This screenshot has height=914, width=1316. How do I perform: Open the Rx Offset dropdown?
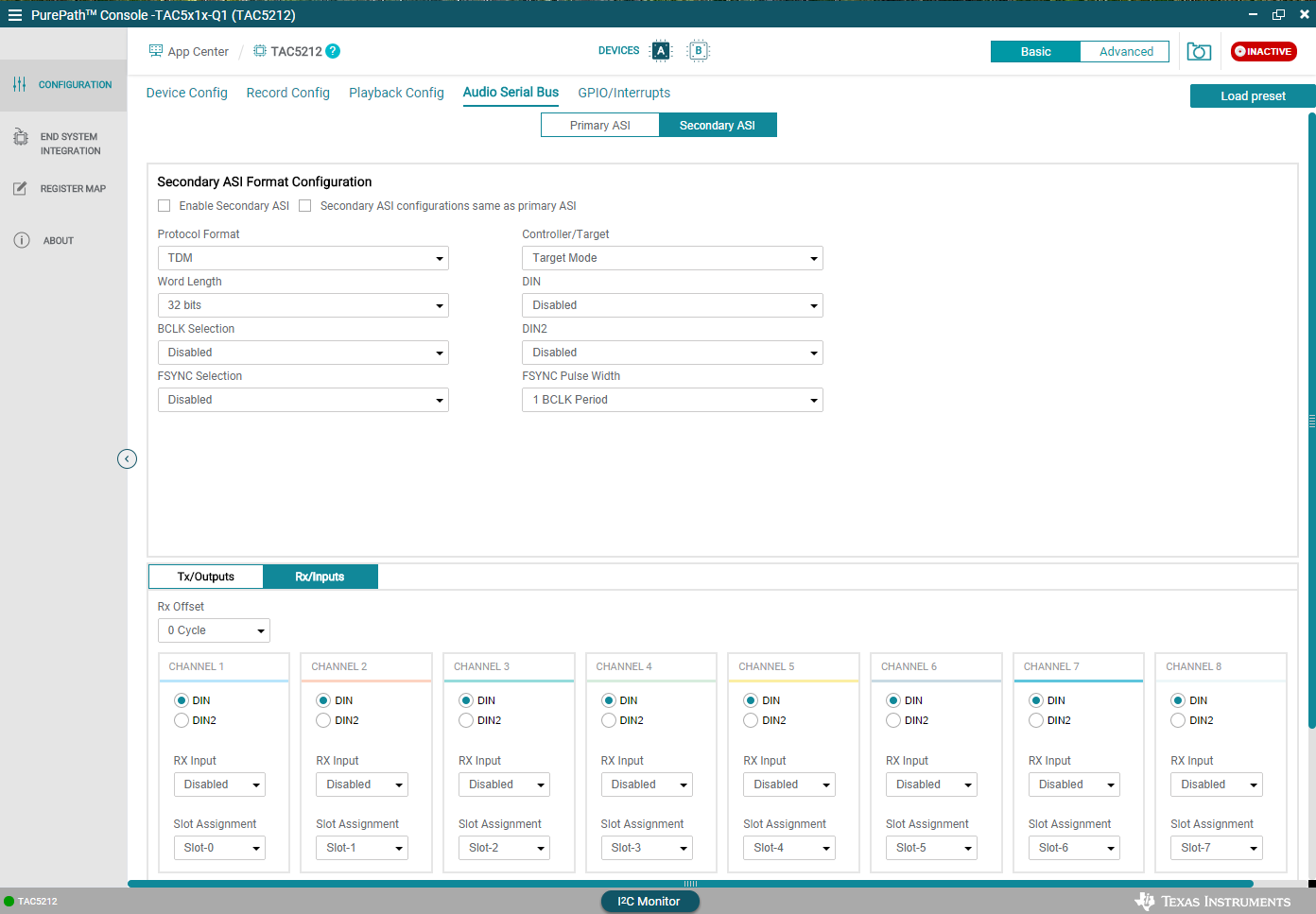click(214, 629)
